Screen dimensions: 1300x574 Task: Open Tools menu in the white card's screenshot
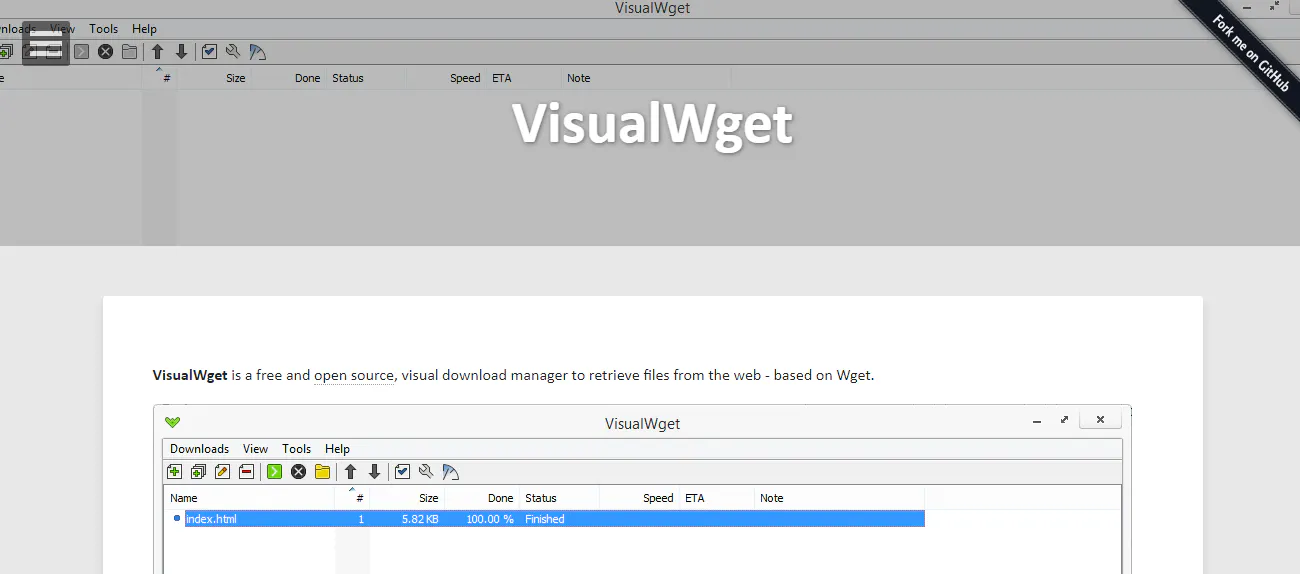pos(297,449)
